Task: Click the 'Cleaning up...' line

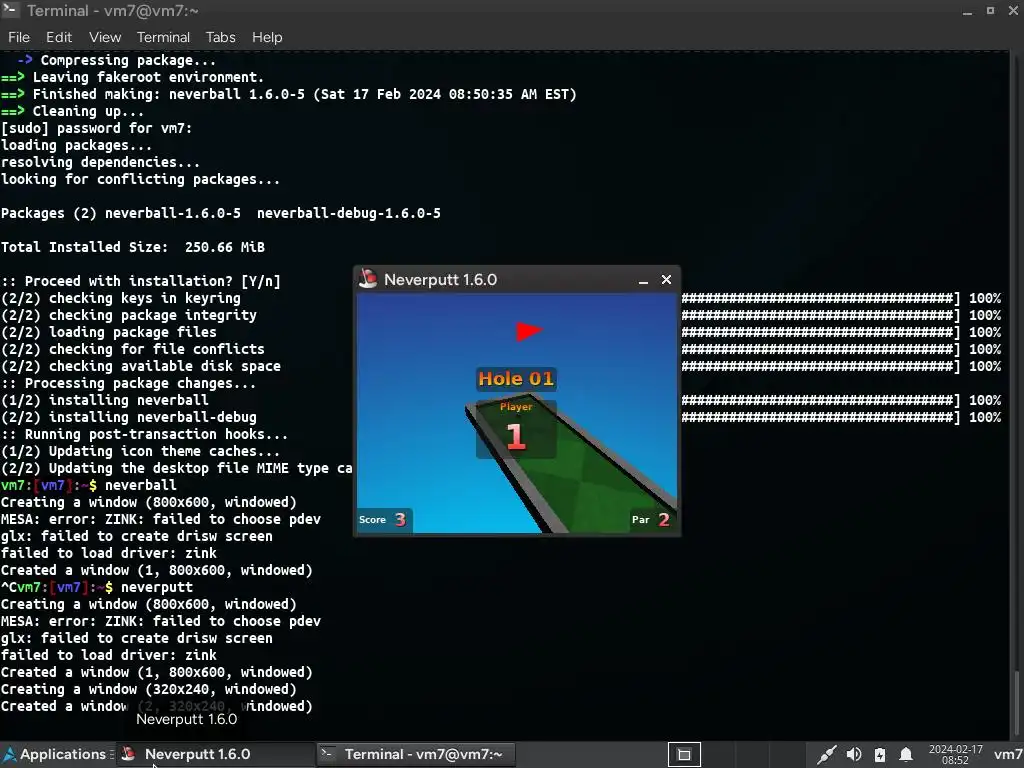Action: point(72,111)
